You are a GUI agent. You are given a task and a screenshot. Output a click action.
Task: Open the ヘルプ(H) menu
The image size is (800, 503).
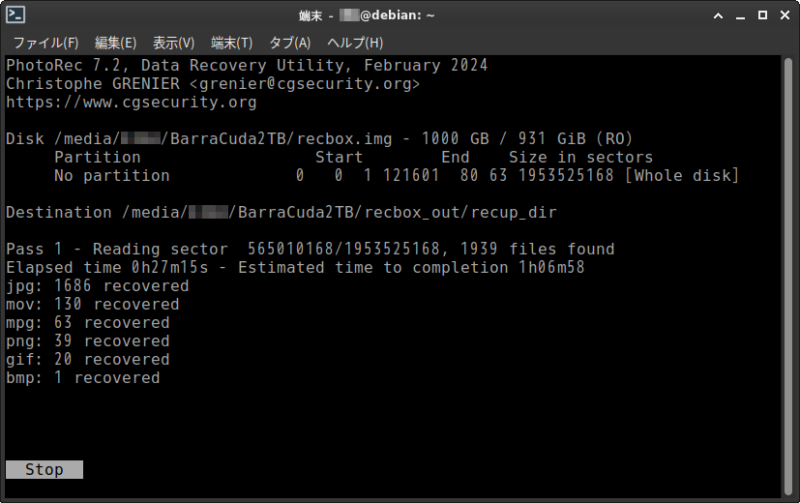click(355, 43)
